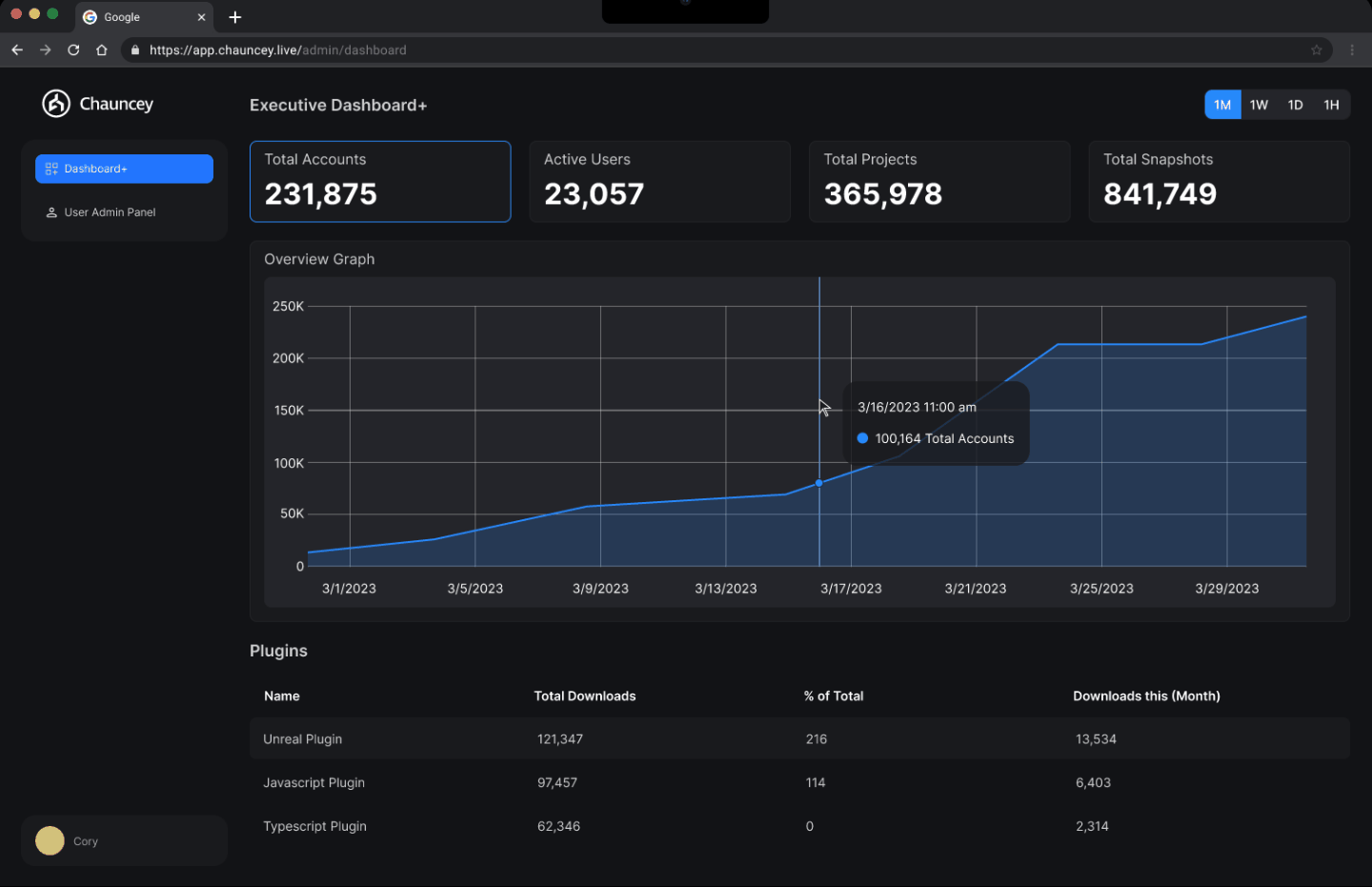Select the Total Accounts card
The height and width of the screenshot is (887, 1372).
380,181
